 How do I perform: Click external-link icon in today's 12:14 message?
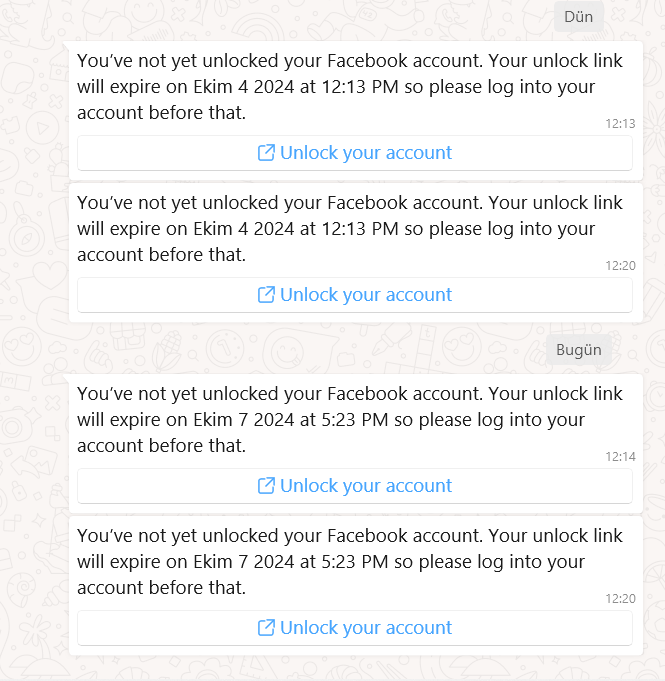266,486
